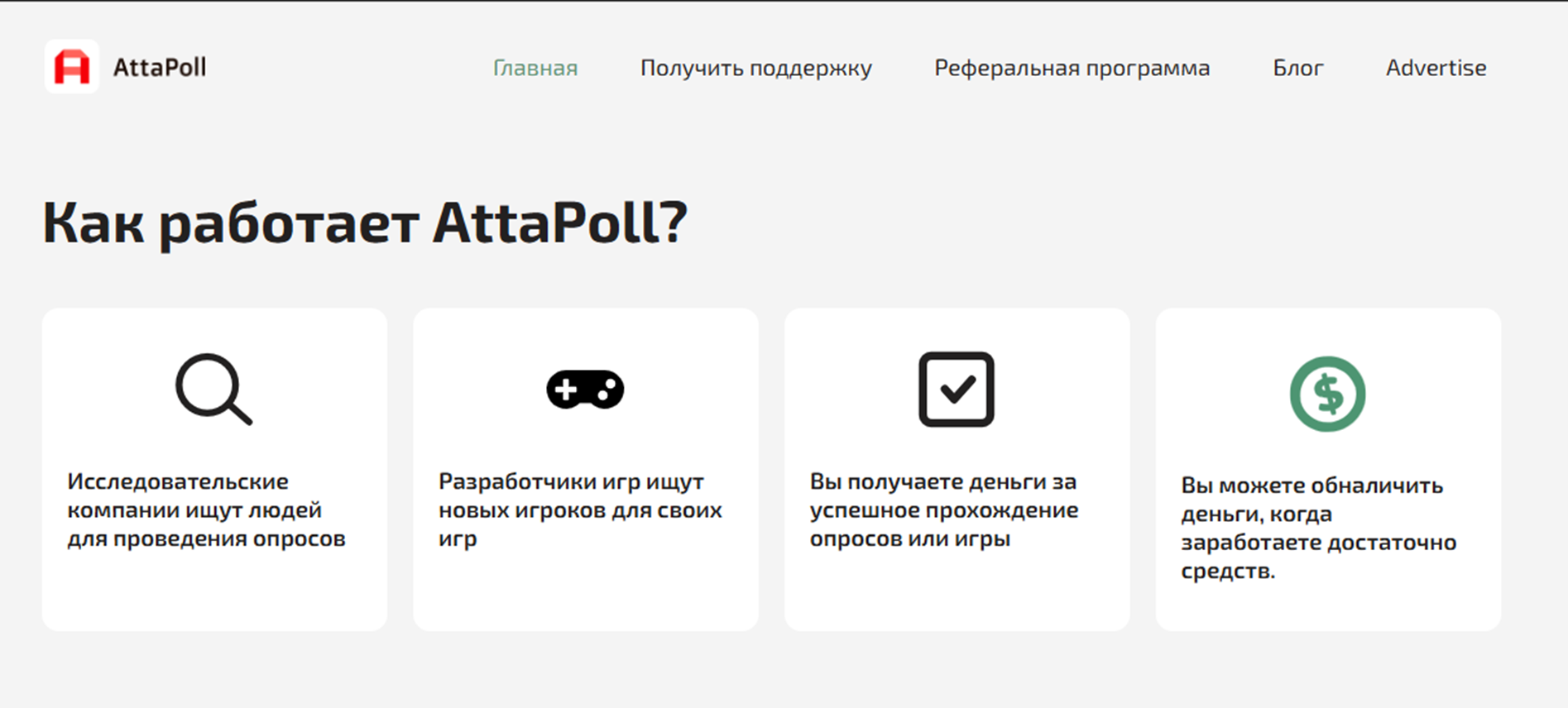The image size is (1568, 708).
Task: Click the magnifying glass search icon
Action: pyautogui.click(x=213, y=389)
